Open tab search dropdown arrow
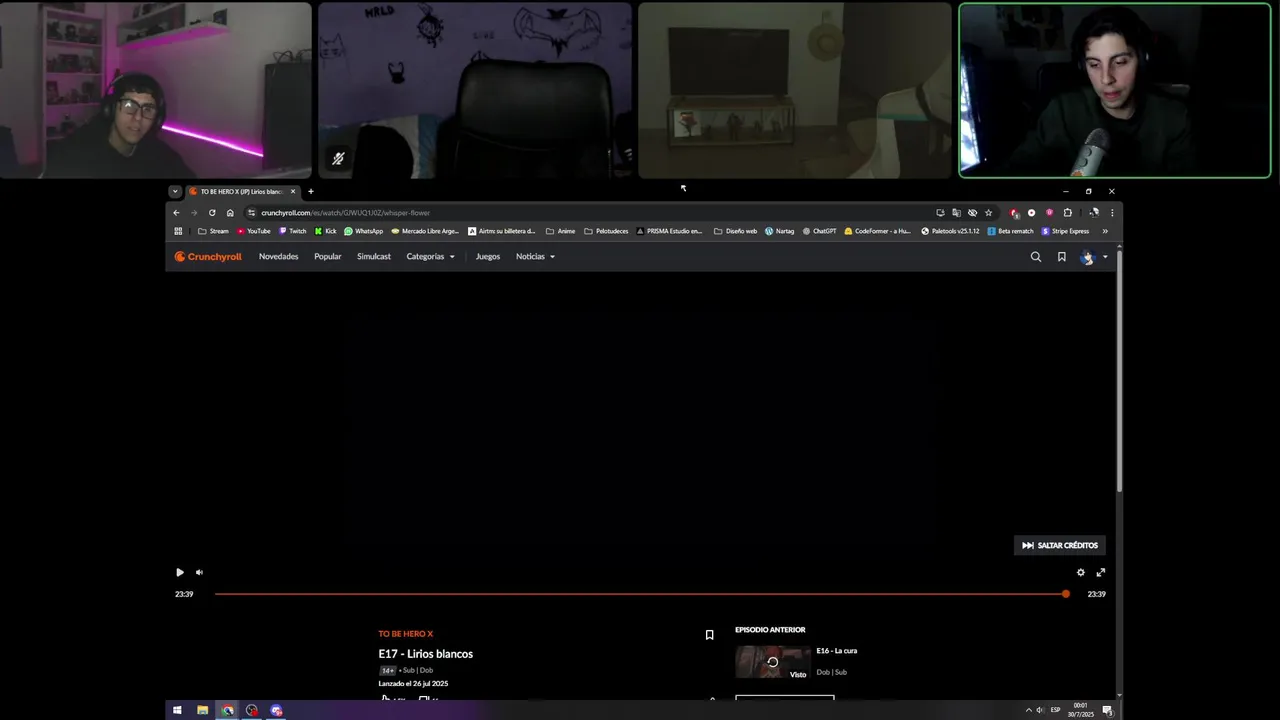This screenshot has width=1280, height=720. 175,191
